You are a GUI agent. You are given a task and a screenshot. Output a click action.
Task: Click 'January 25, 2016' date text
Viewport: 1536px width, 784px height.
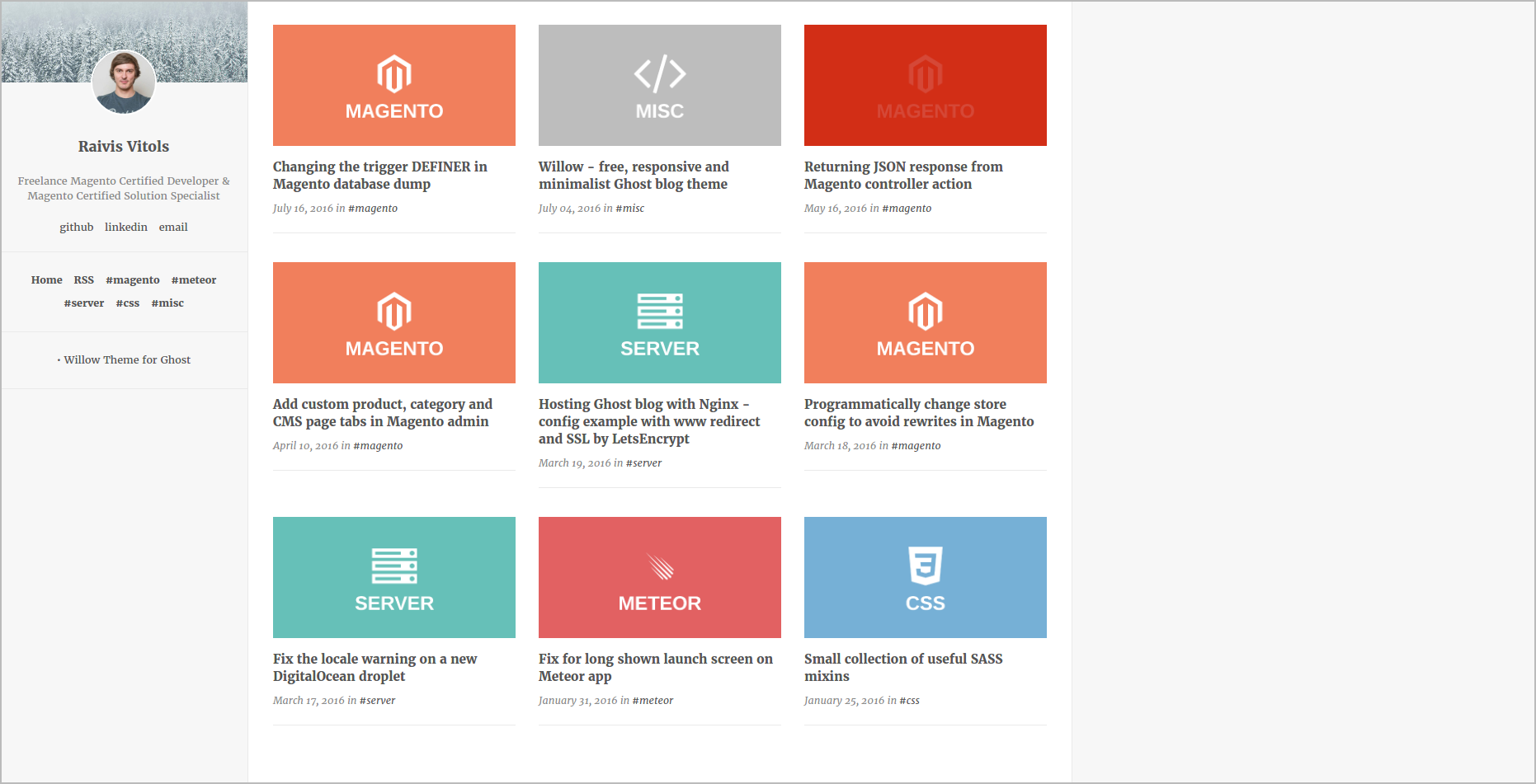tap(844, 701)
